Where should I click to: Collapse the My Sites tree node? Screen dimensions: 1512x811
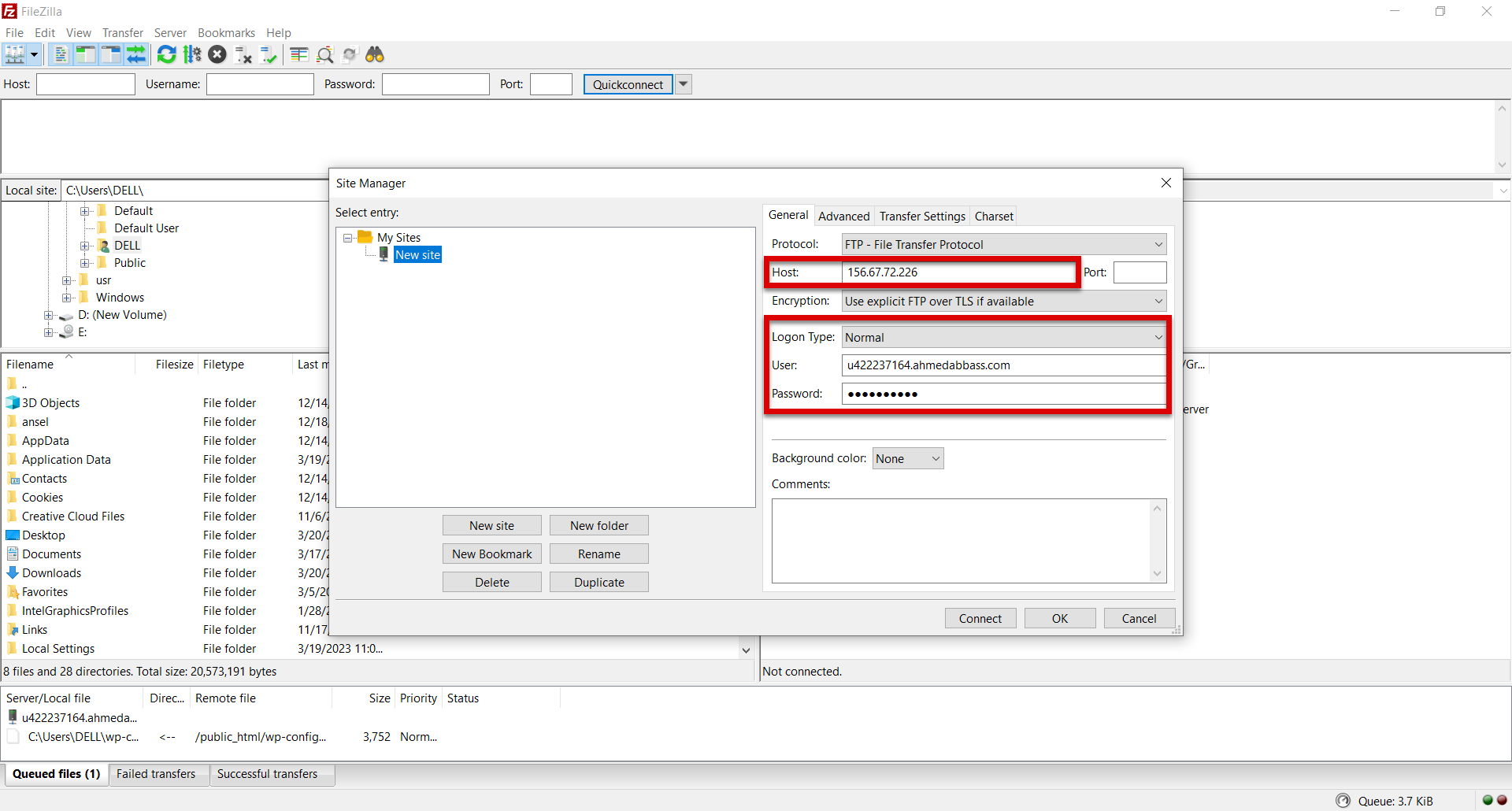[347, 238]
